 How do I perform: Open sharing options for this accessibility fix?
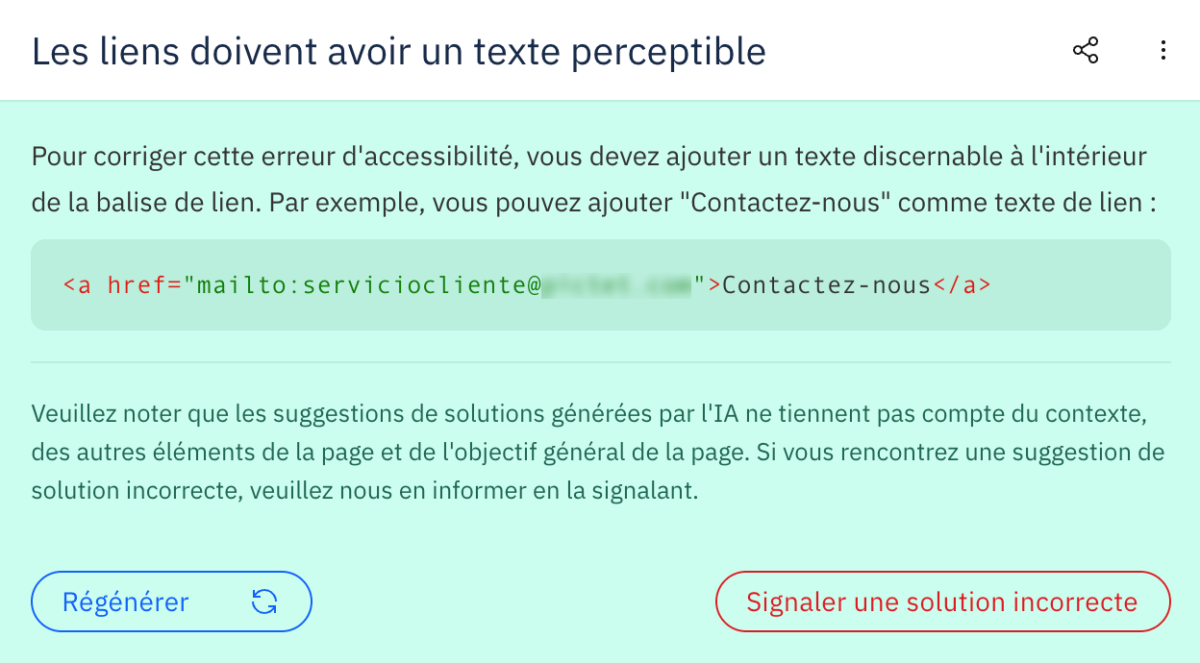pyautogui.click(x=1085, y=51)
